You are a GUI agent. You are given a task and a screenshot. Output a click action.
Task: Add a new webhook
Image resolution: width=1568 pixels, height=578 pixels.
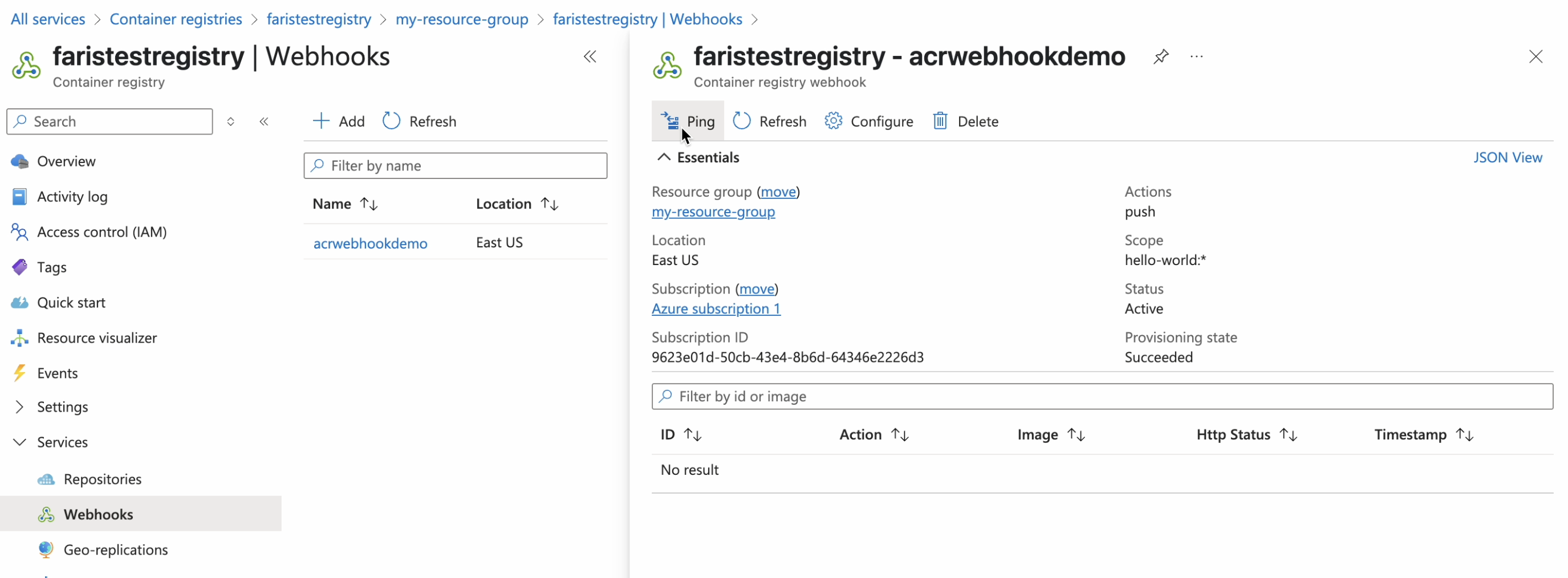(339, 121)
